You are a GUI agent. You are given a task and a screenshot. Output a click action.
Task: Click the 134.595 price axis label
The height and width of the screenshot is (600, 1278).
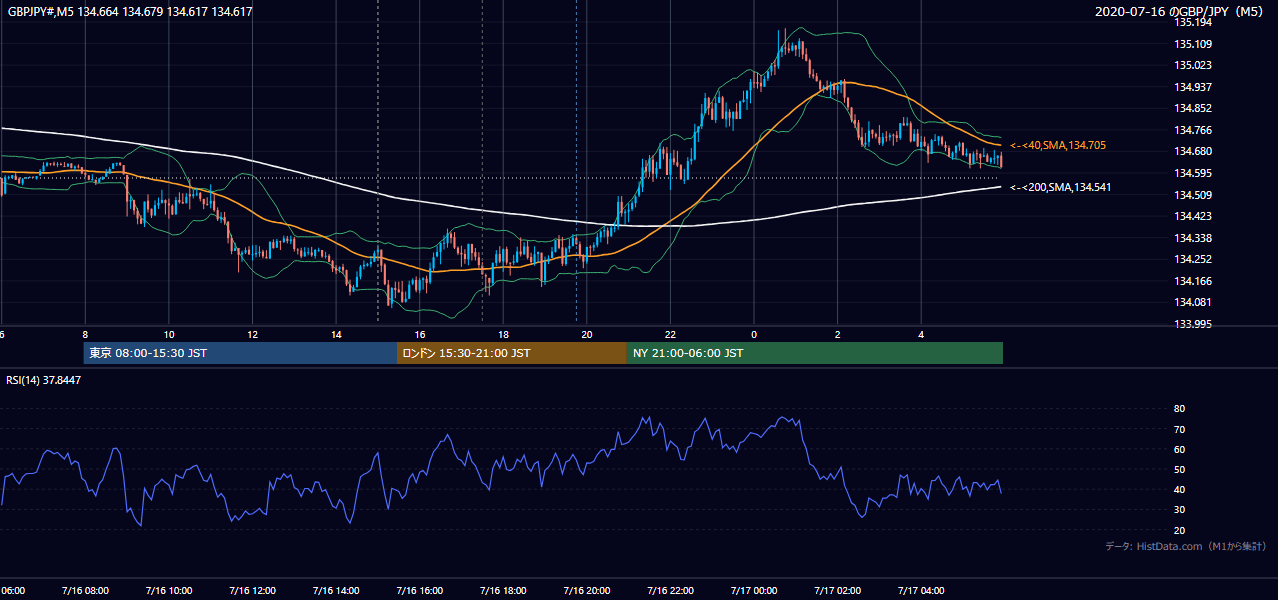(1193, 173)
